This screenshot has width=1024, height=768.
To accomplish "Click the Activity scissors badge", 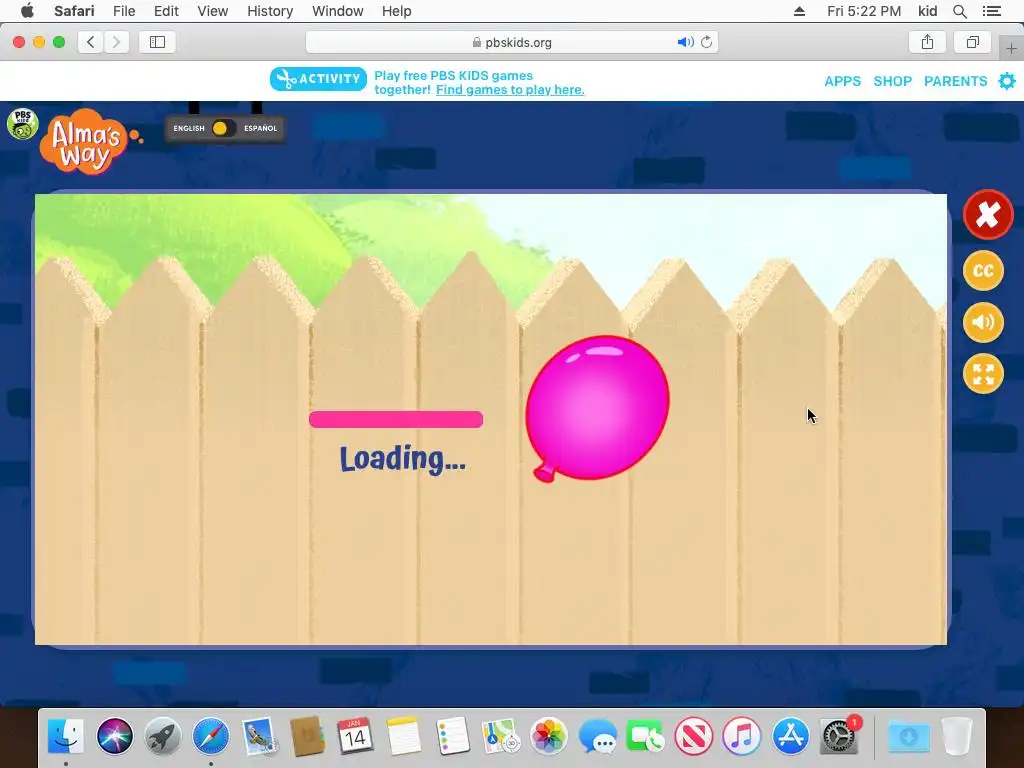I will [x=318, y=79].
